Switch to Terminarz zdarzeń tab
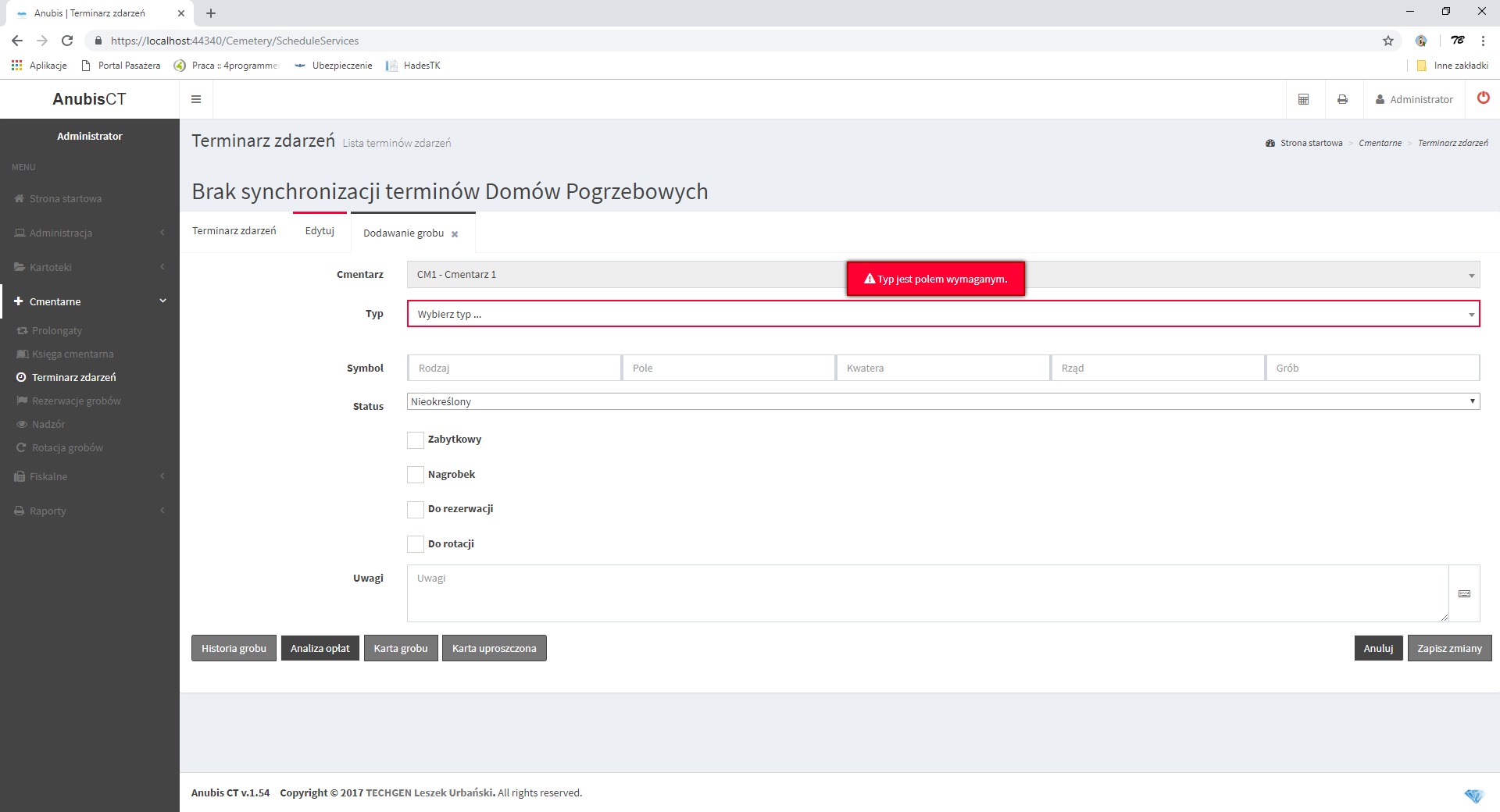 (x=234, y=231)
